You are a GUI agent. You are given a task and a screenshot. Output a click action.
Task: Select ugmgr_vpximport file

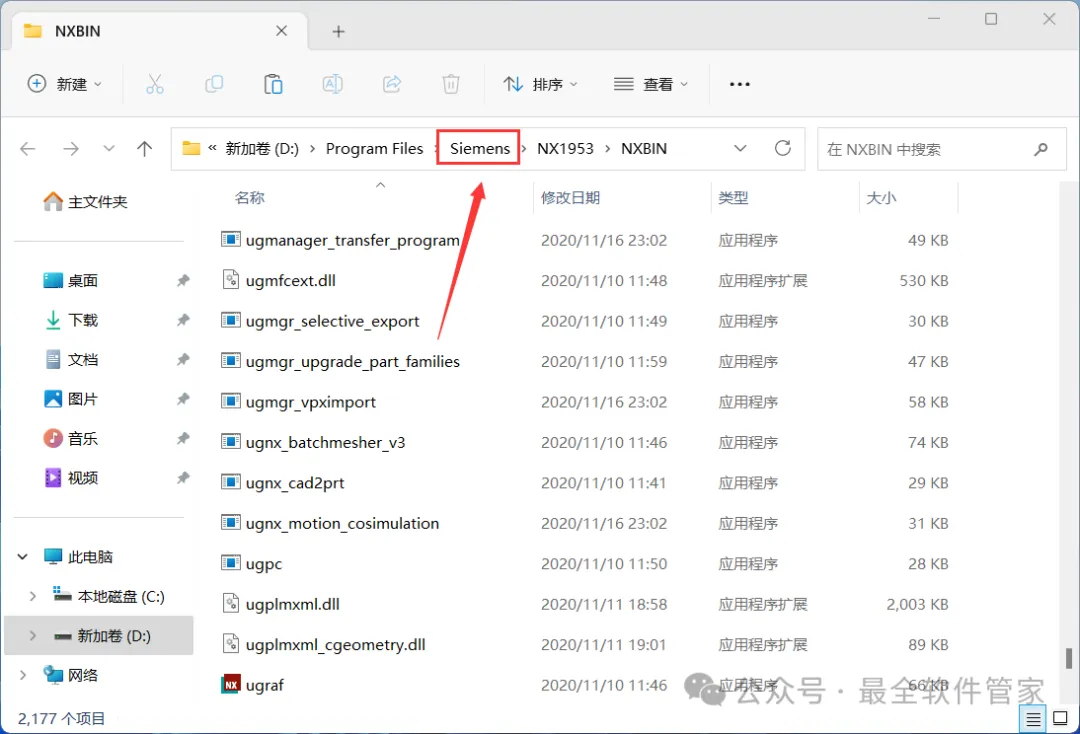click(x=311, y=401)
